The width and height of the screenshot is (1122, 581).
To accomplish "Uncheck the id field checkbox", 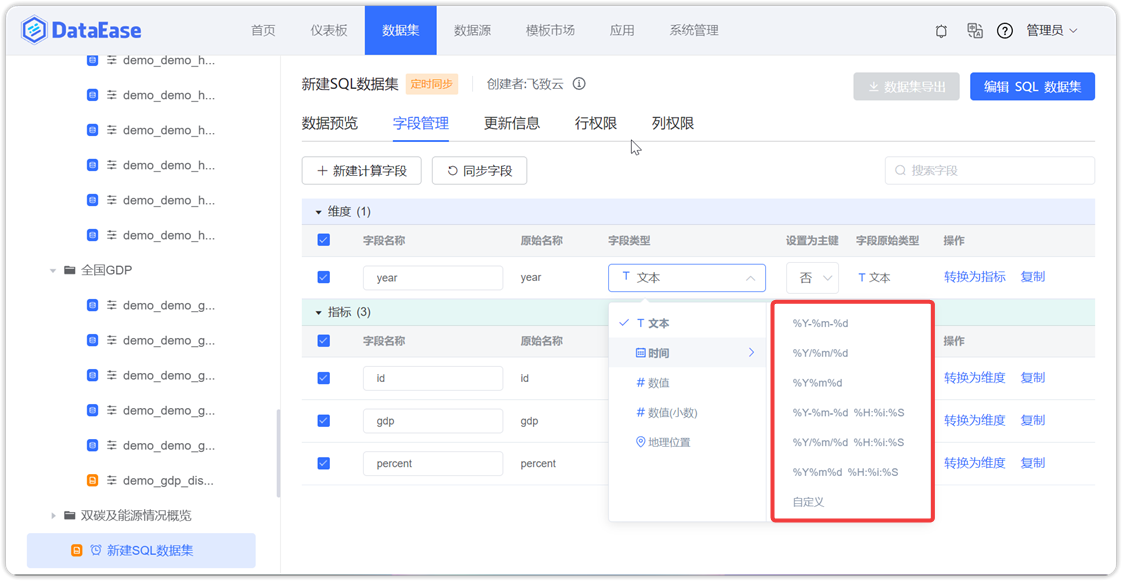I will coord(323,377).
